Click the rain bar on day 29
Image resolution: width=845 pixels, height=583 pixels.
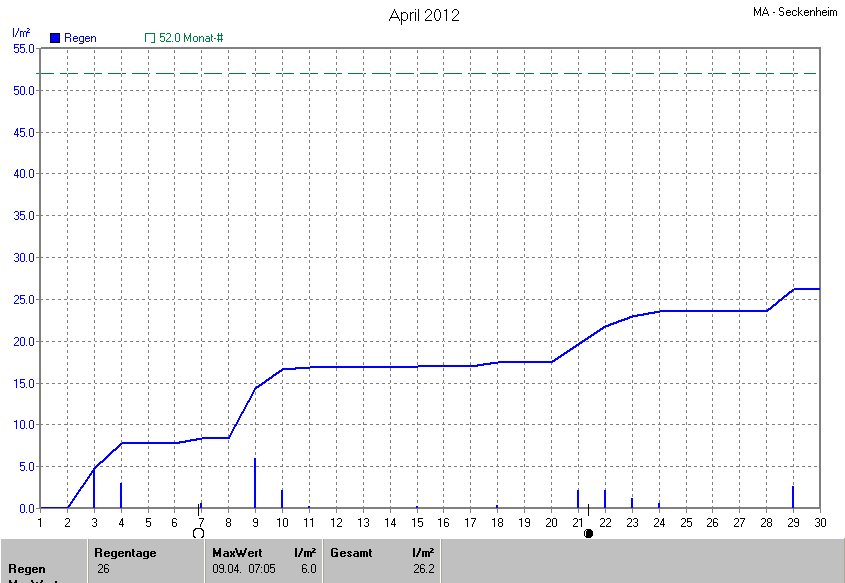tap(793, 497)
